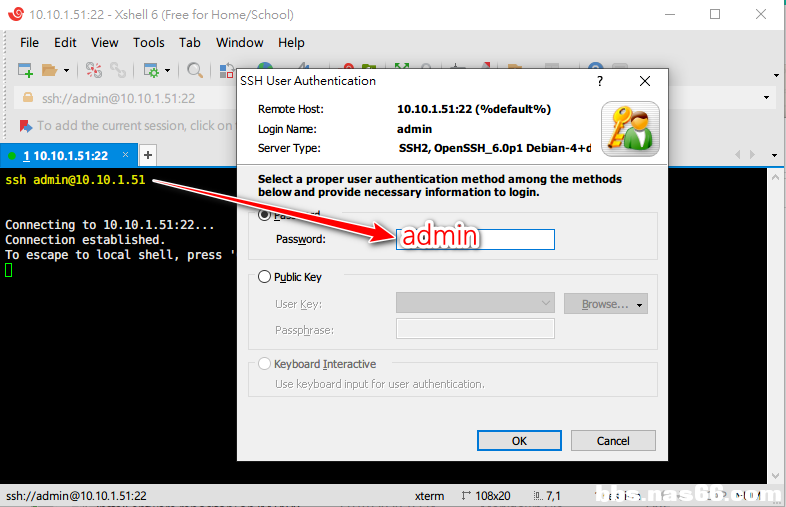Click the Remote Host value '10.10.1.51:22 (%default%)'
Viewport: 786px width, 507px height.
(x=474, y=109)
